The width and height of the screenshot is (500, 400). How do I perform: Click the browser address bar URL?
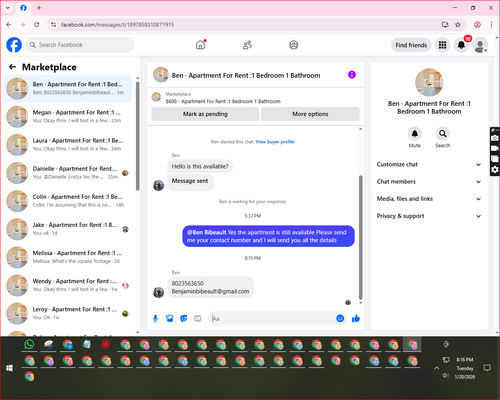coord(117,25)
